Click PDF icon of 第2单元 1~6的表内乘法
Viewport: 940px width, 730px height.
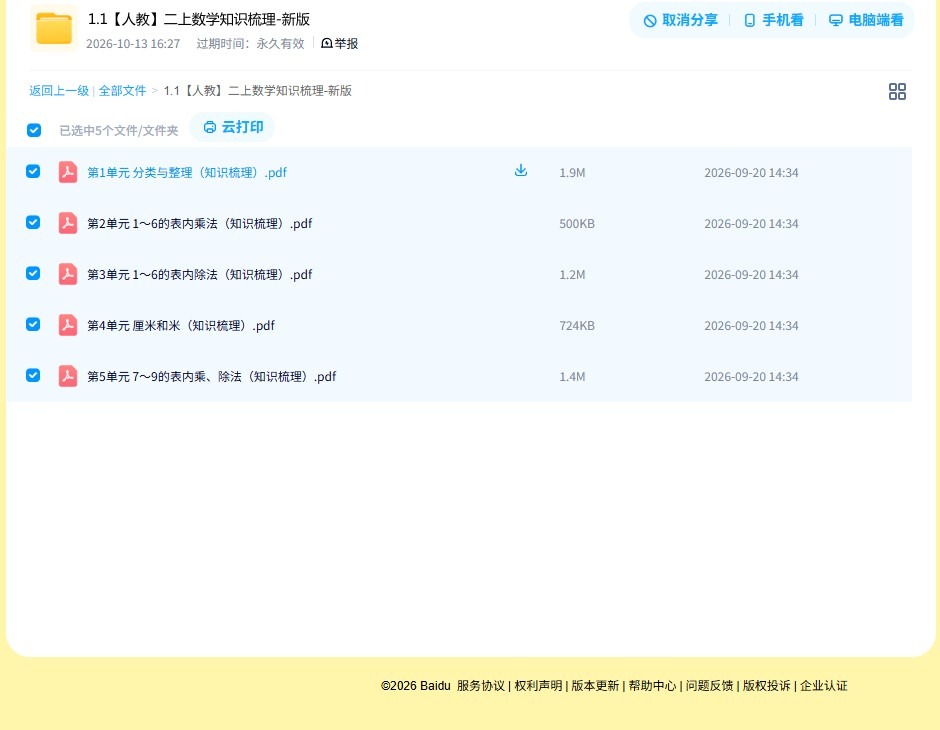tap(68, 223)
